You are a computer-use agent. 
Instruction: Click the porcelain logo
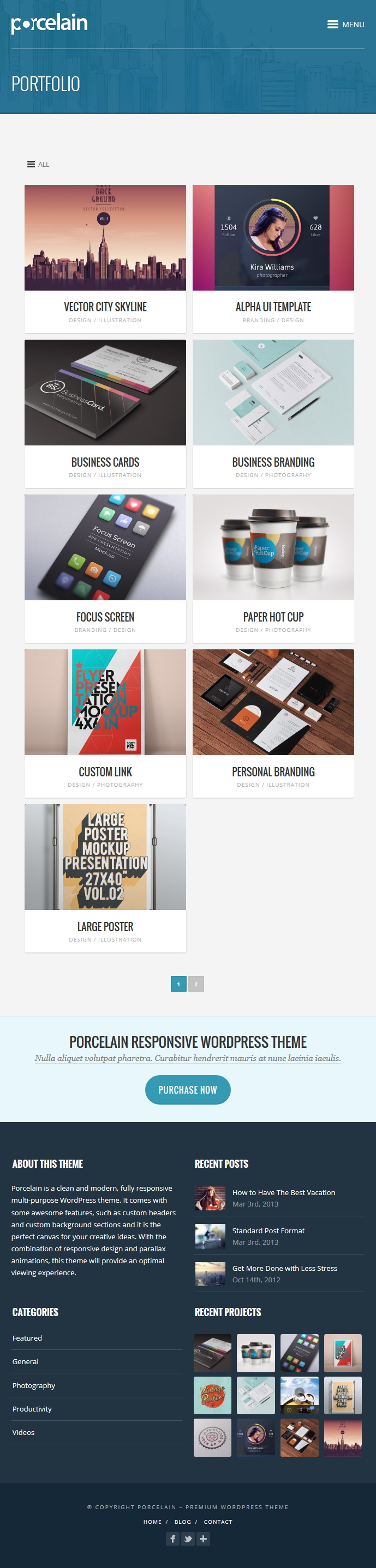(49, 24)
